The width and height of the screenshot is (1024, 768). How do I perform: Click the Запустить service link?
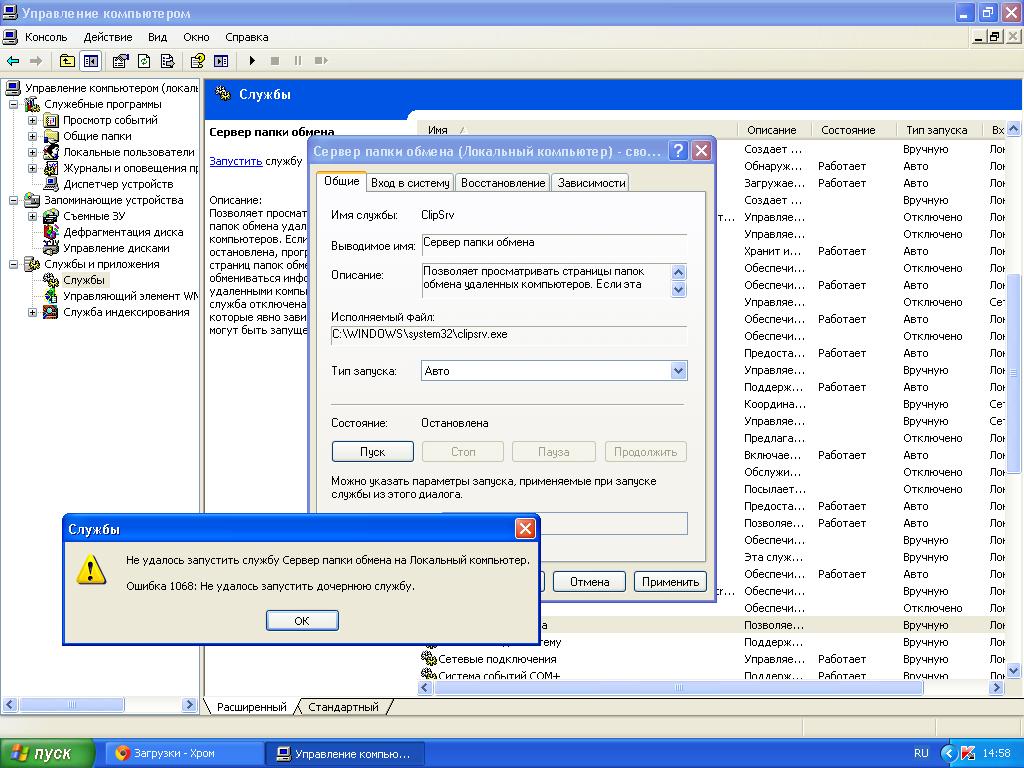pyautogui.click(x=236, y=161)
